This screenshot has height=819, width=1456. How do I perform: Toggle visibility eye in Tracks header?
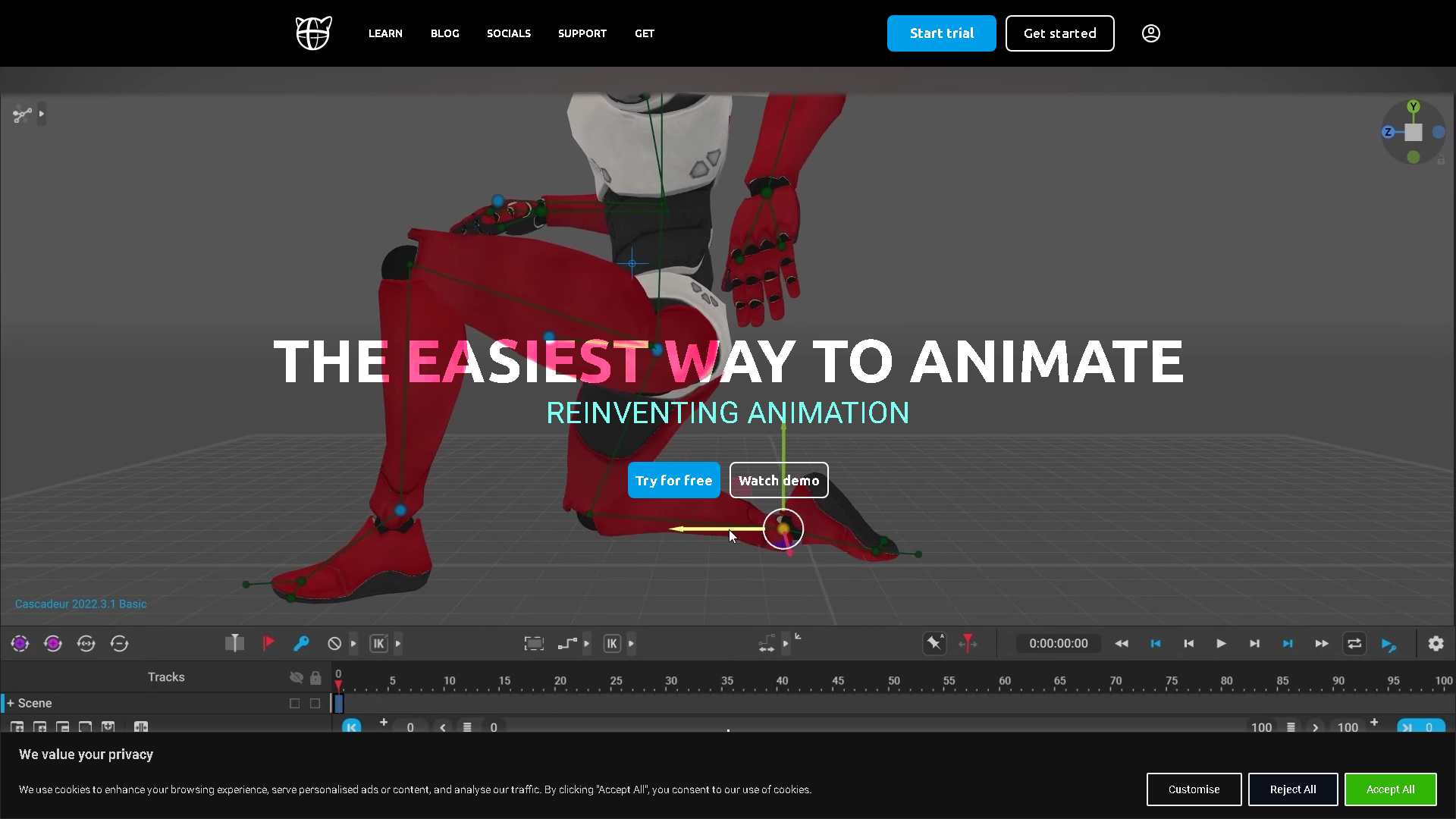[x=297, y=677]
